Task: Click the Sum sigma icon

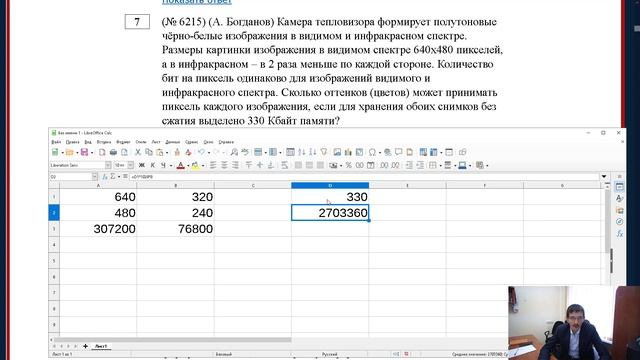Action: [113, 177]
